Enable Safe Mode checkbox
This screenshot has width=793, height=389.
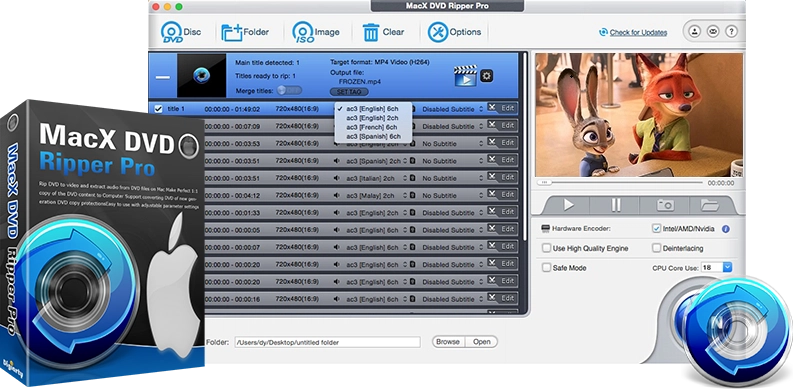[546, 268]
